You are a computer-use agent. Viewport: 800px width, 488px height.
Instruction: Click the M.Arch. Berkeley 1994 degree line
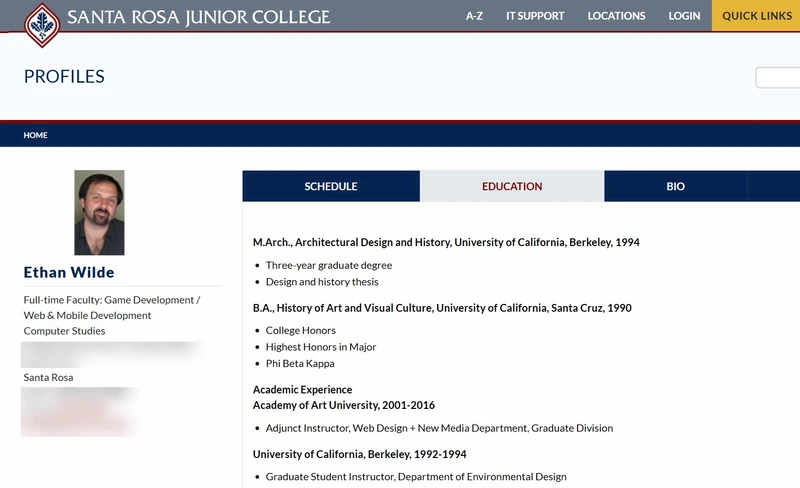click(446, 242)
